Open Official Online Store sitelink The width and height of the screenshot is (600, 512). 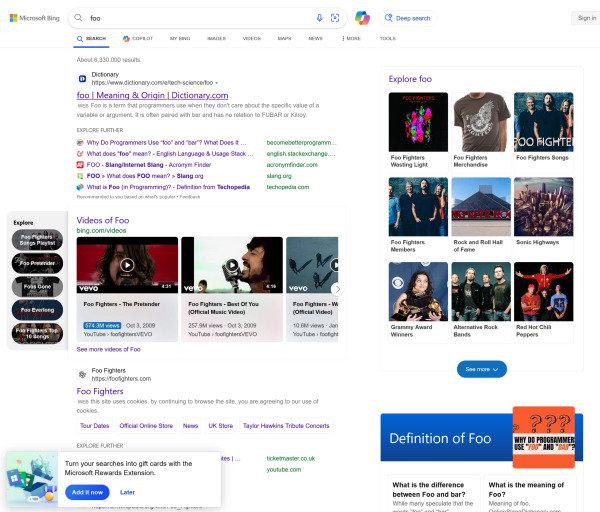coord(146,426)
